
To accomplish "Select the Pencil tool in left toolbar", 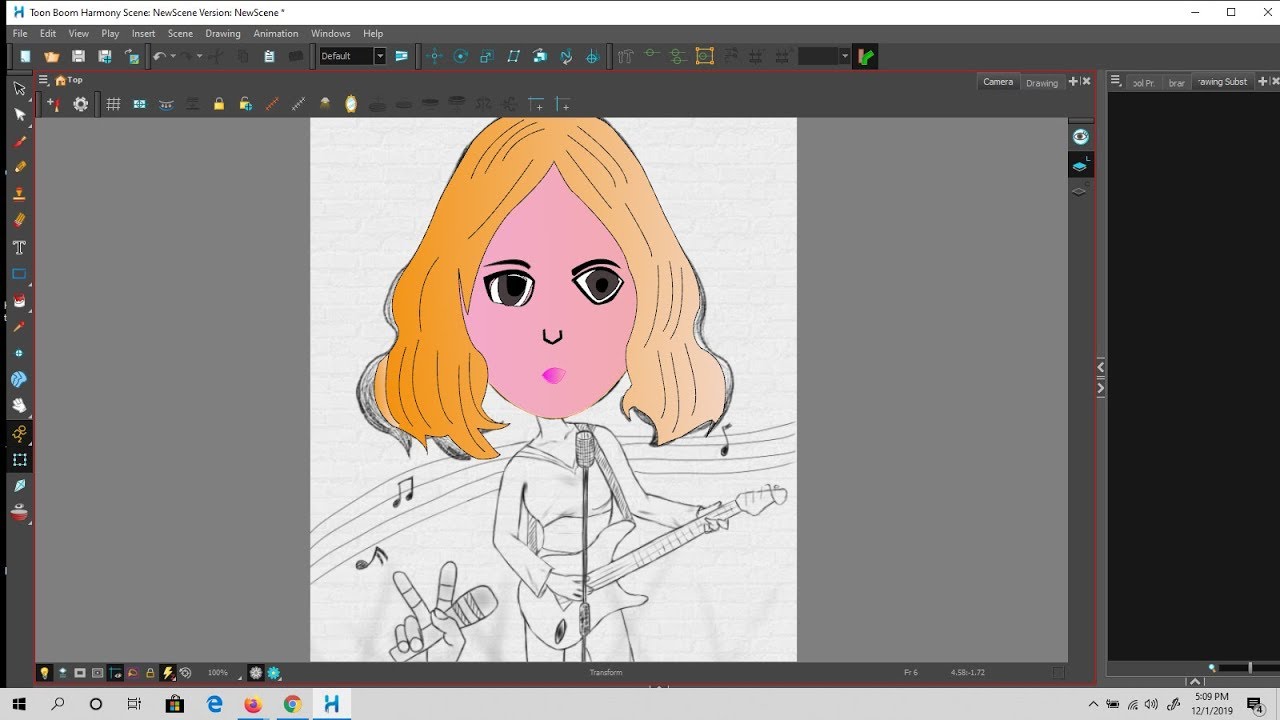I will tap(19, 167).
